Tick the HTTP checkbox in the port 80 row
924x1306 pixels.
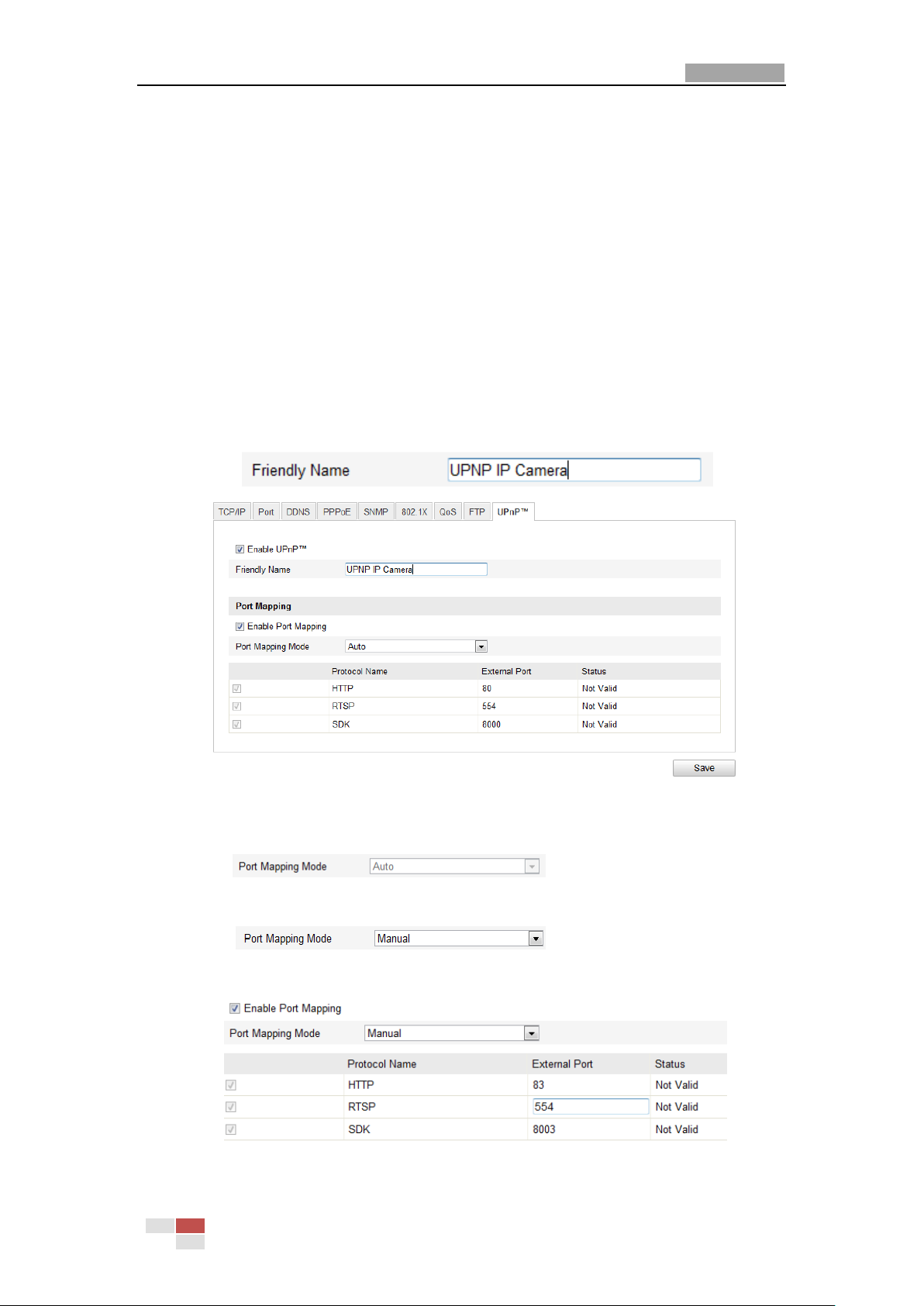tap(237, 688)
